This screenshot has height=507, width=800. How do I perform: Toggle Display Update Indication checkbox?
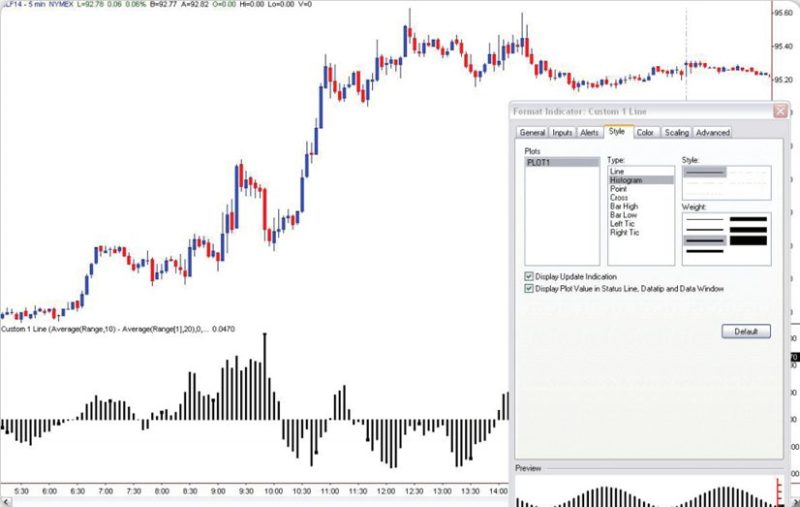pyautogui.click(x=529, y=276)
